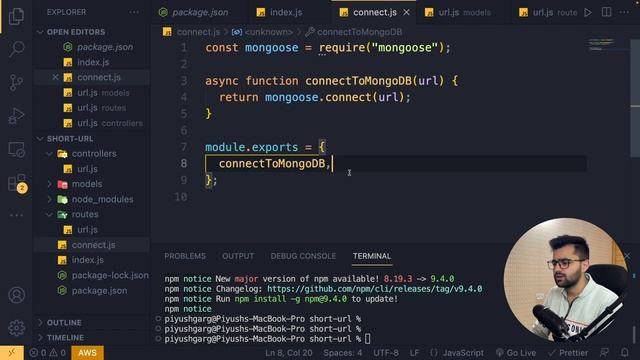
Task: Open the Problems panel tab
Action: 185,256
